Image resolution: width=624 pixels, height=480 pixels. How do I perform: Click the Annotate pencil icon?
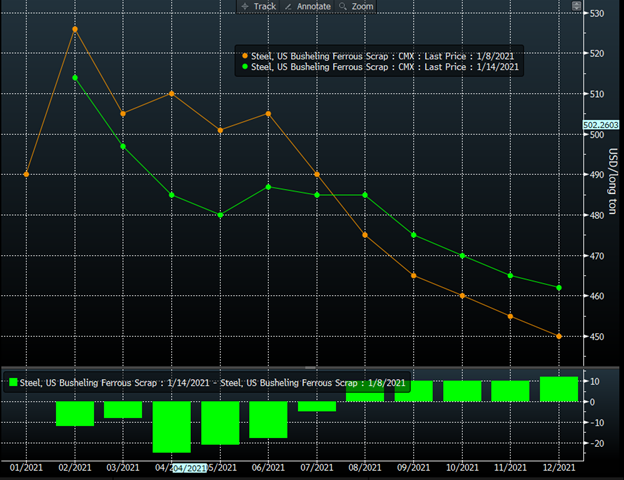[289, 6]
